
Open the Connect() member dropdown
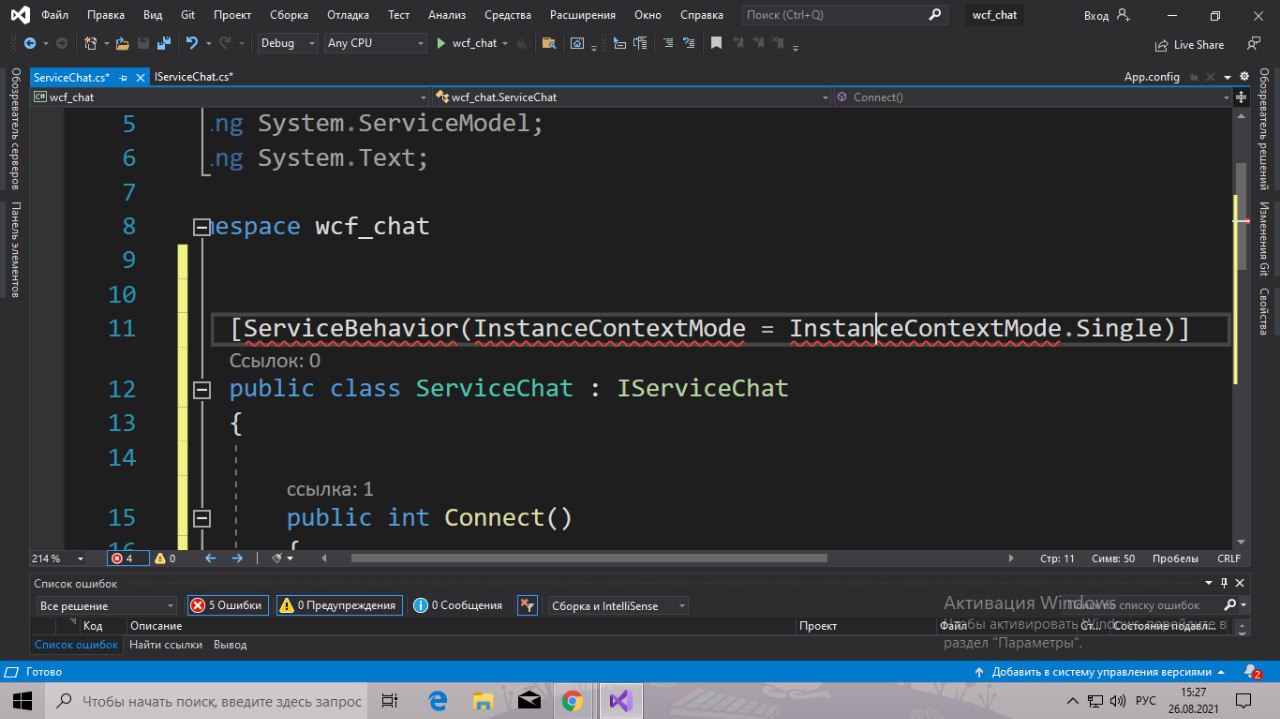coord(1033,97)
